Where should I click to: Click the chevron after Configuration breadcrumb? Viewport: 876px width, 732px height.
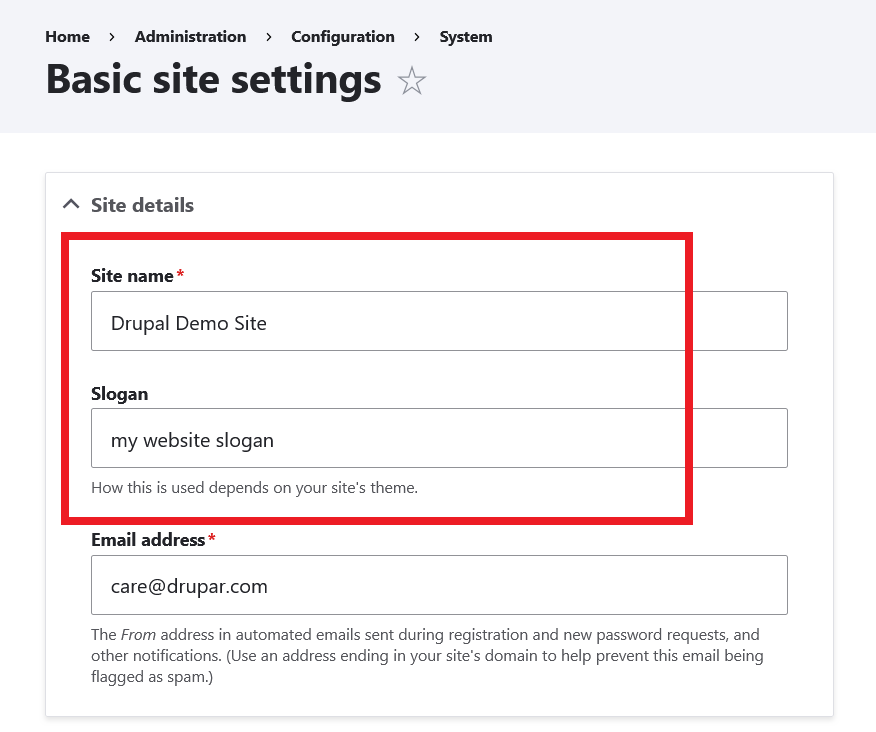(416, 36)
